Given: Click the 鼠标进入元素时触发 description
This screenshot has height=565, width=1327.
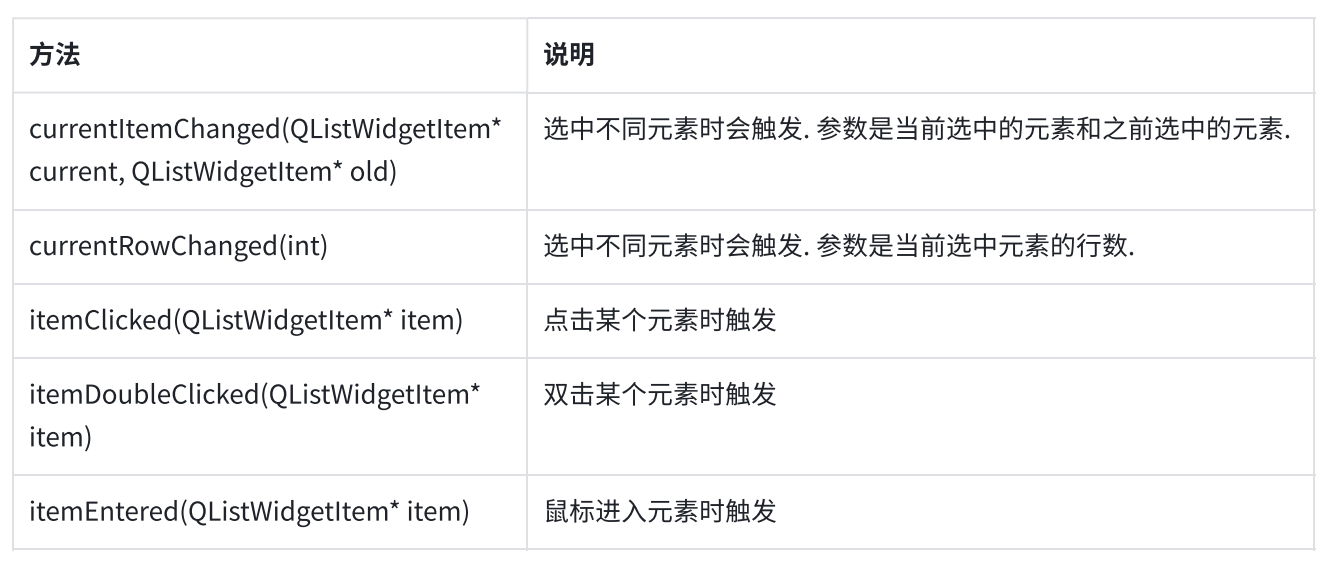Looking at the screenshot, I should [x=660, y=512].
